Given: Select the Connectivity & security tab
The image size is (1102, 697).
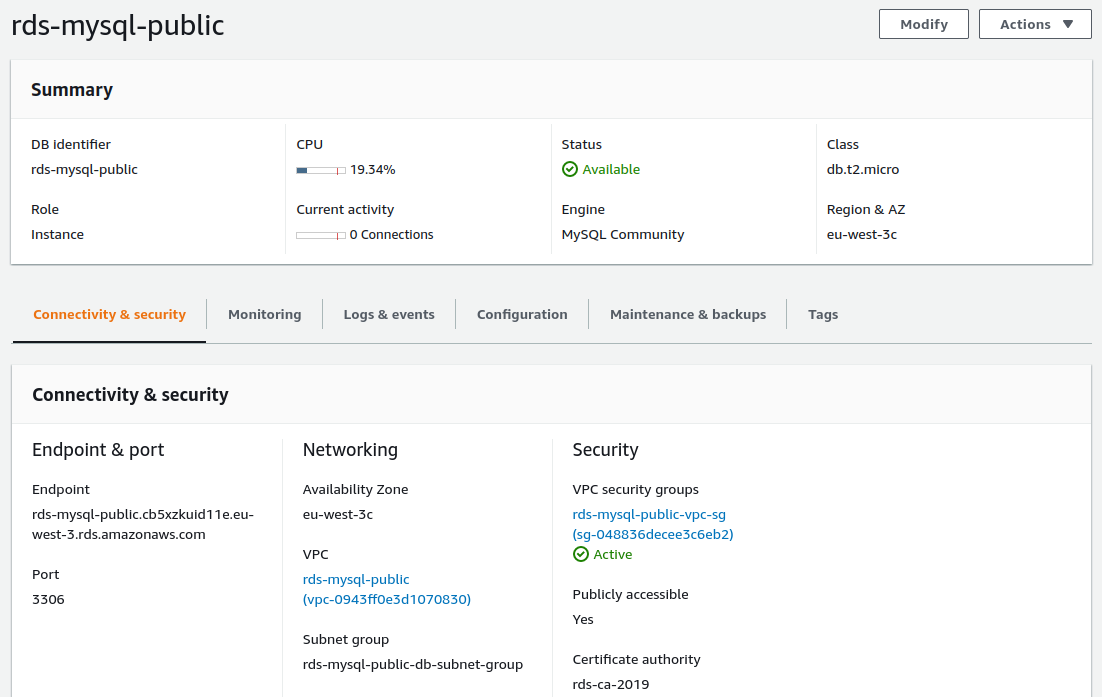Looking at the screenshot, I should [110, 315].
